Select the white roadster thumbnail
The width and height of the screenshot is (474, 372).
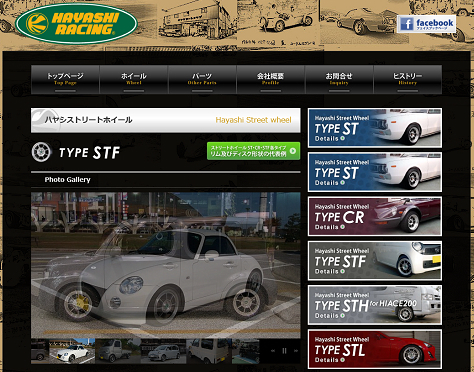pyautogui.click(x=72, y=351)
